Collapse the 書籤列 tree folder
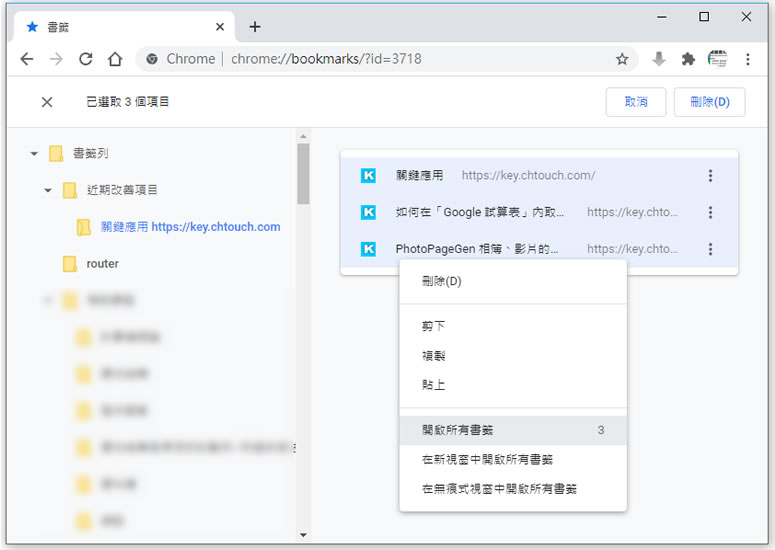775x550 pixels. 34,154
